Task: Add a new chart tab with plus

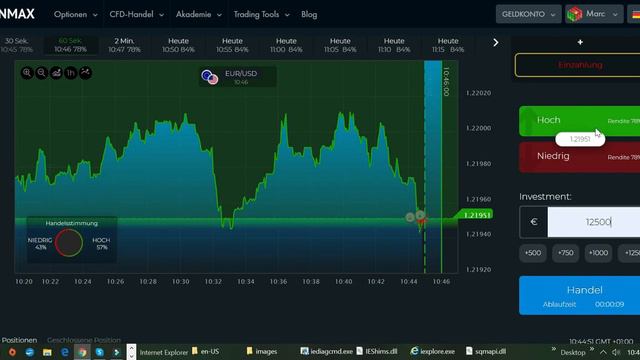Action: 580,42
